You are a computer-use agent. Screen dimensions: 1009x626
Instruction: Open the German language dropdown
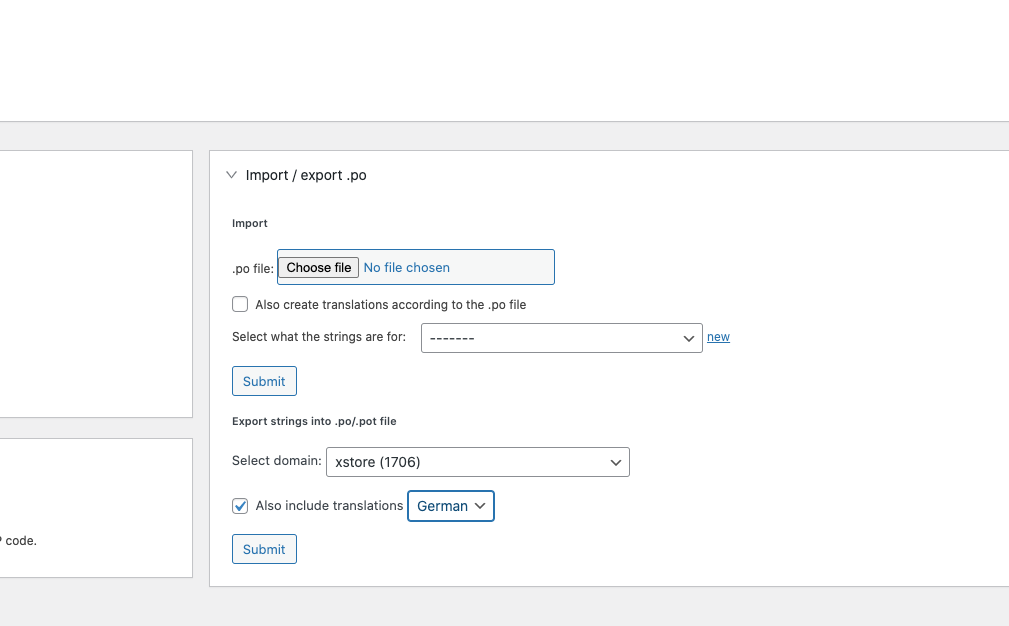click(450, 506)
